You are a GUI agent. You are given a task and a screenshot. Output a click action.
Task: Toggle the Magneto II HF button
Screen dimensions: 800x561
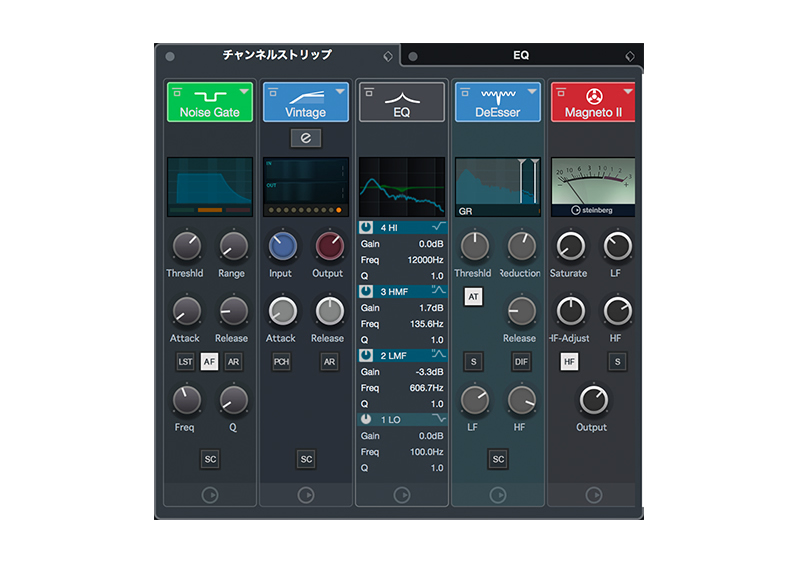[569, 362]
